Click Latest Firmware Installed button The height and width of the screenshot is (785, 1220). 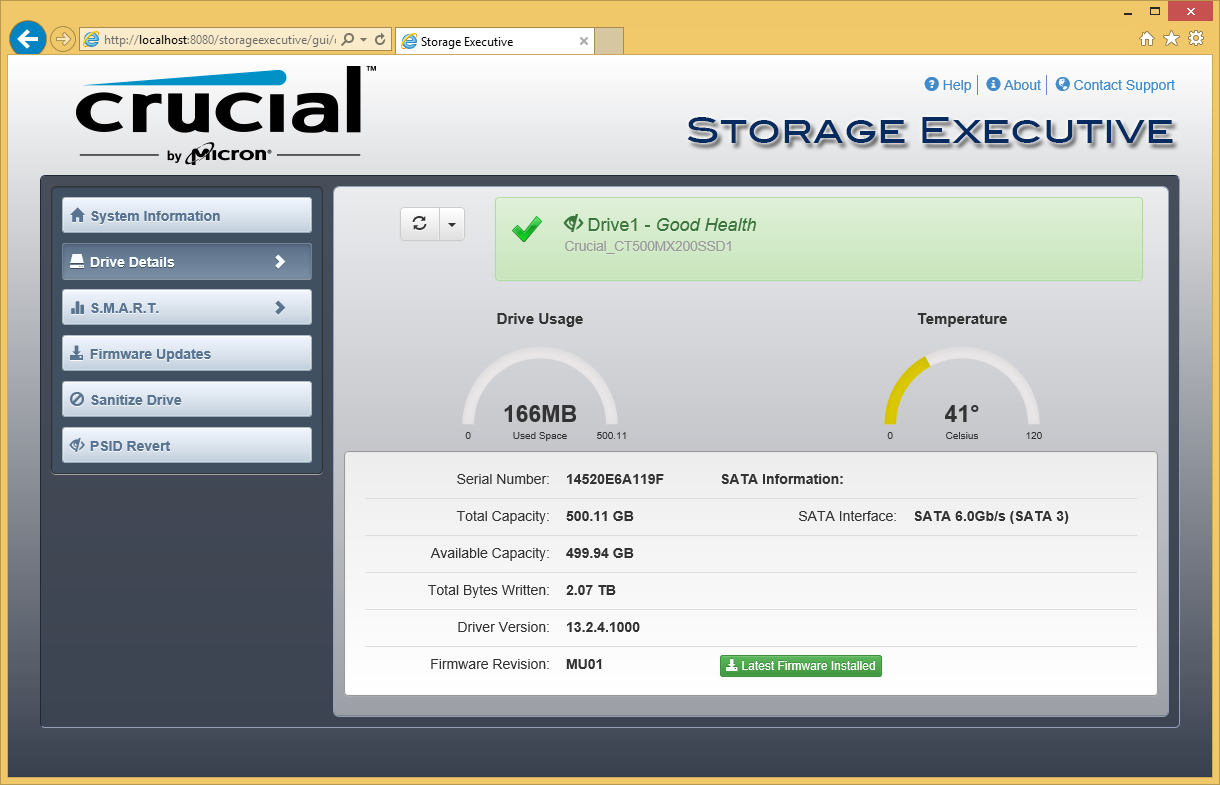pyautogui.click(x=801, y=666)
